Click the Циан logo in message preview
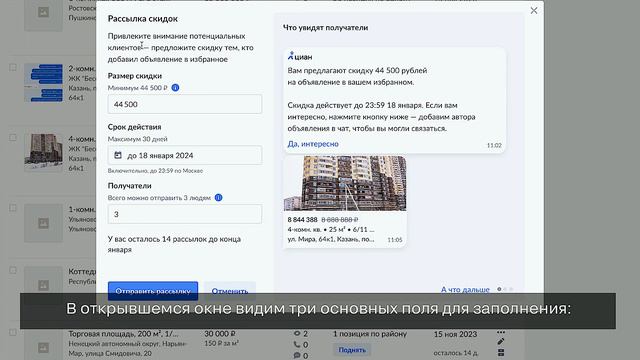This screenshot has height=360, width=640. pyautogui.click(x=300, y=57)
